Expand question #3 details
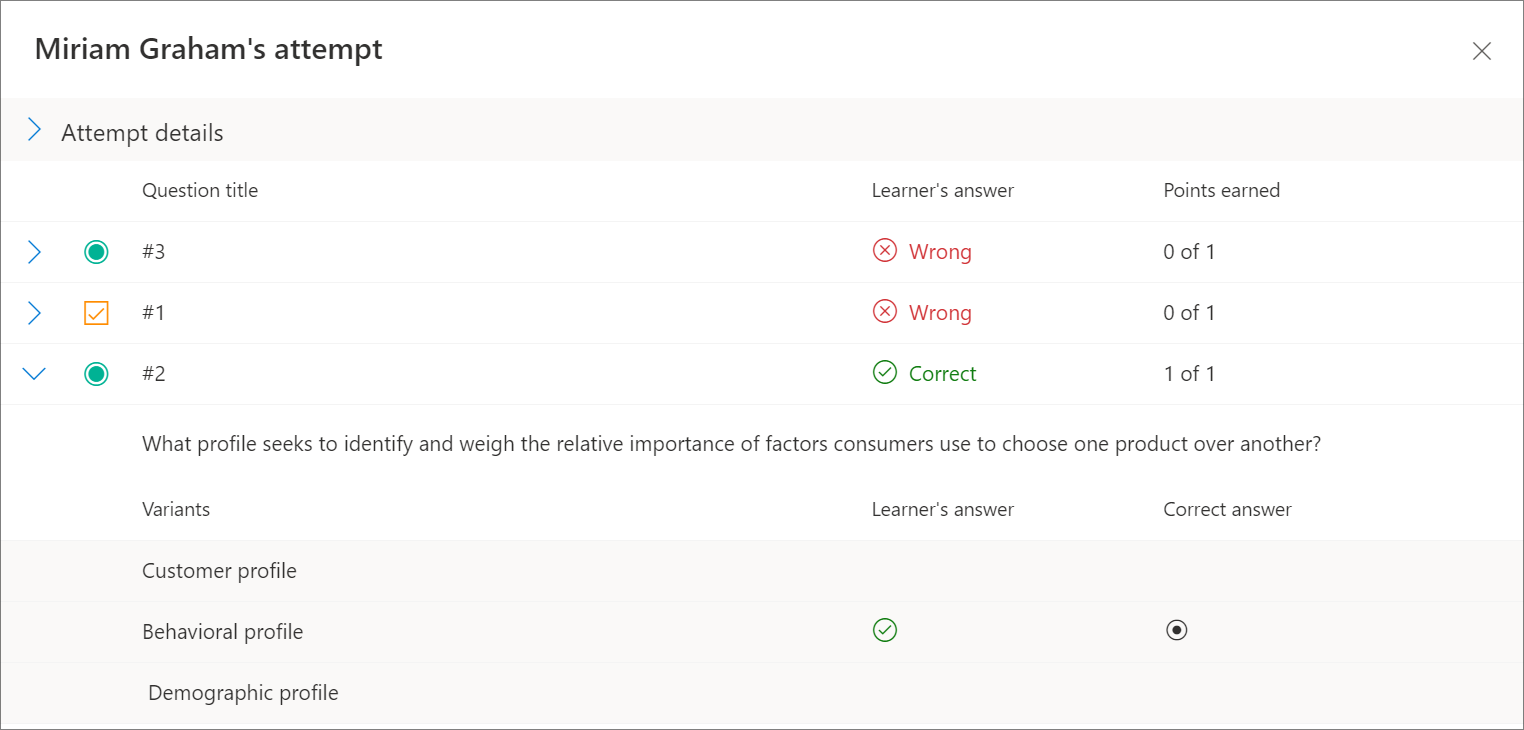This screenshot has height=730, width=1524. (34, 252)
